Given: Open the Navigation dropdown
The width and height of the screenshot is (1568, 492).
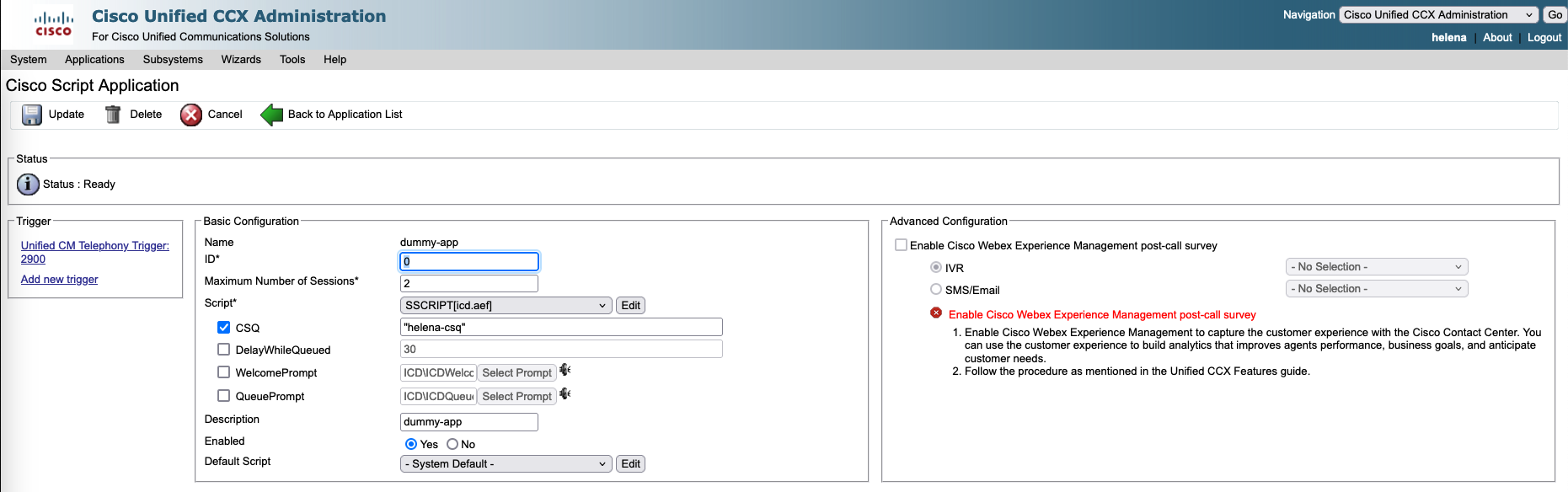Looking at the screenshot, I should tap(1437, 15).
